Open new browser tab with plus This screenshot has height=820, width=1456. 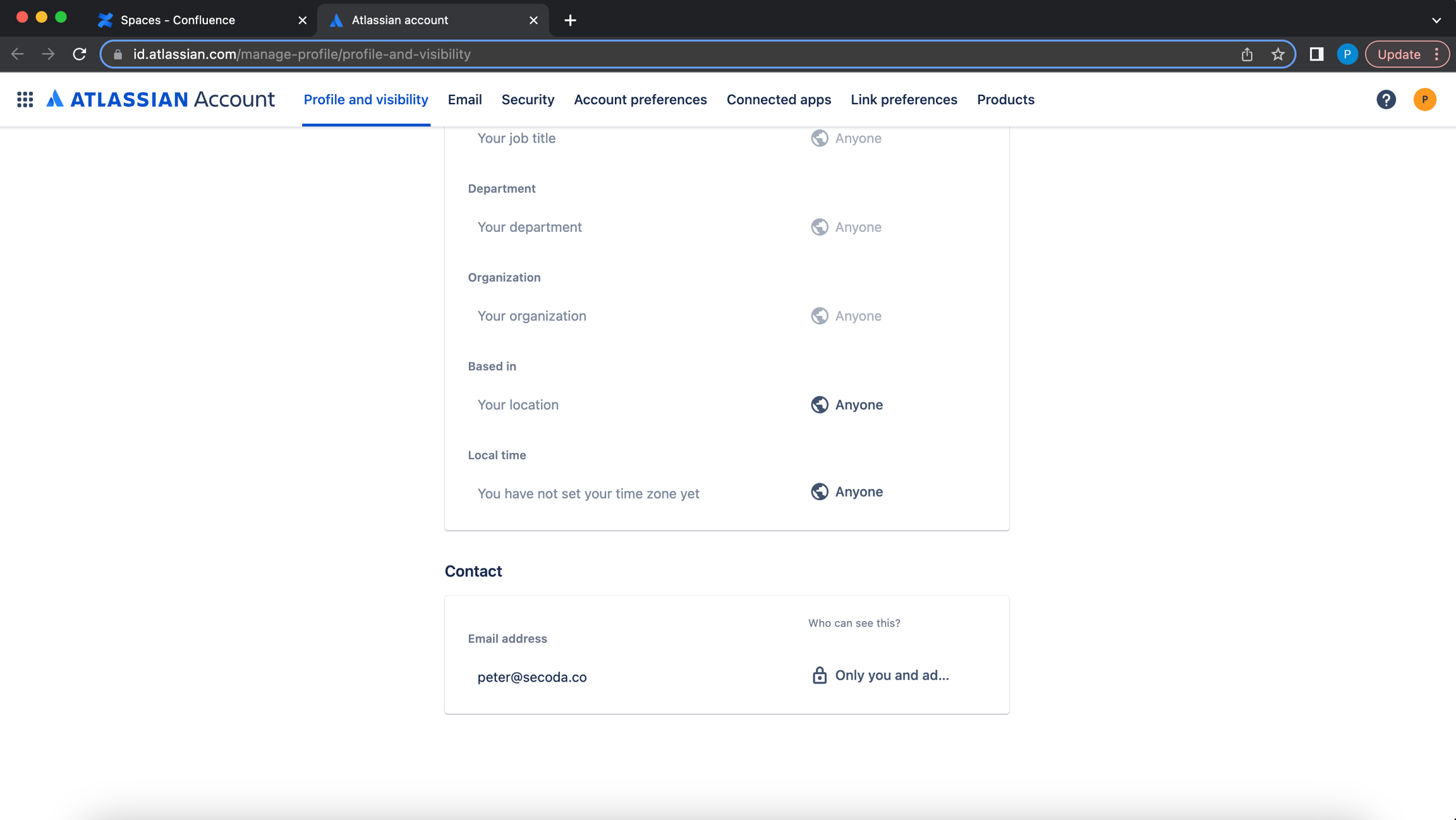coord(570,20)
